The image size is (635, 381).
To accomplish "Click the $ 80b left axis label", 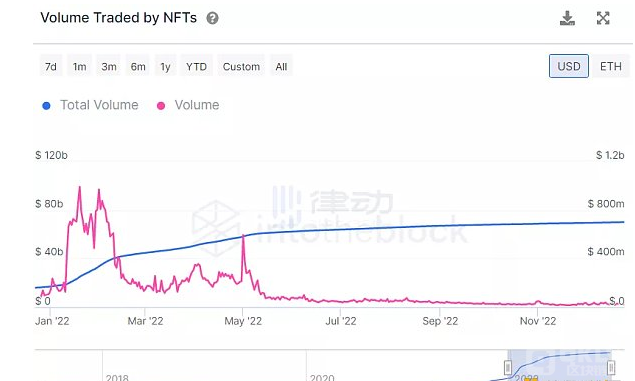I will pos(49,204).
